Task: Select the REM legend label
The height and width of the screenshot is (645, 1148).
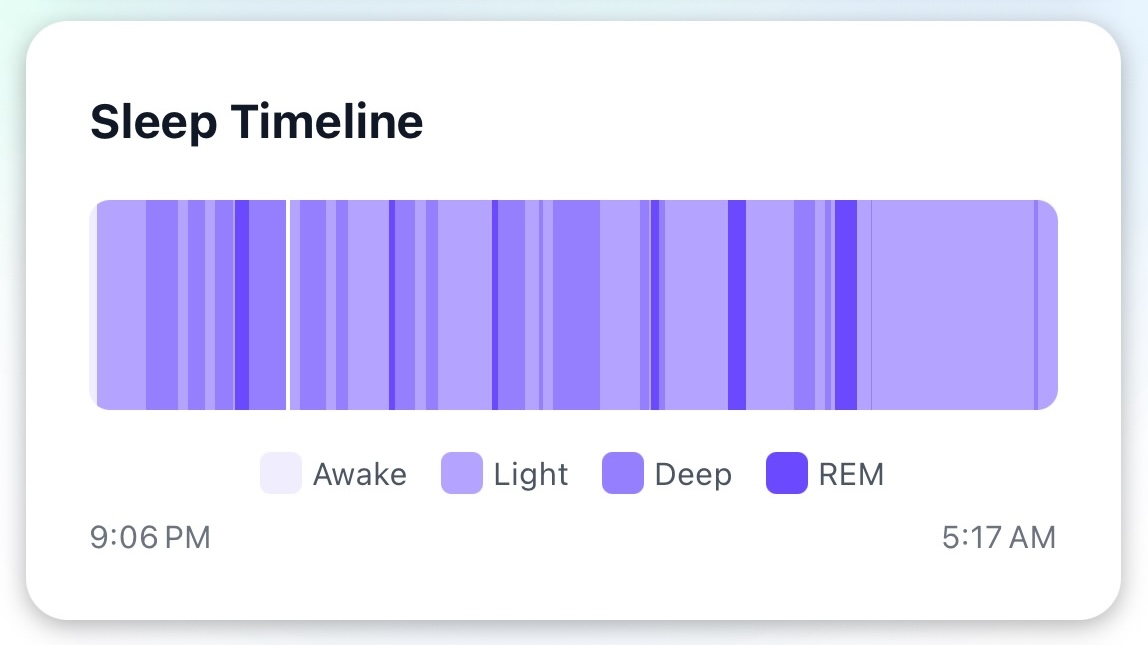Action: point(851,474)
